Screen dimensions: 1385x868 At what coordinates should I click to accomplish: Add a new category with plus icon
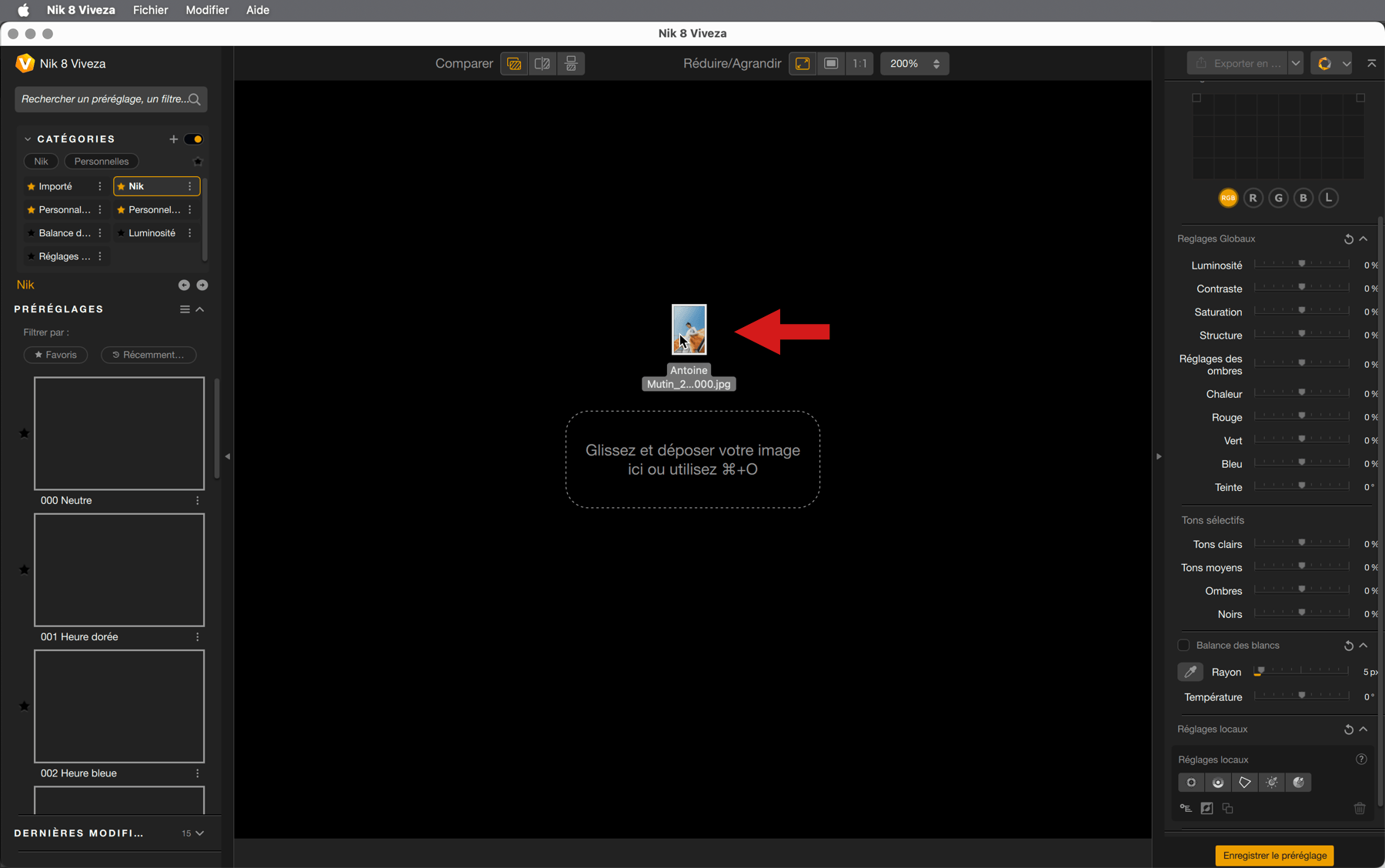173,139
